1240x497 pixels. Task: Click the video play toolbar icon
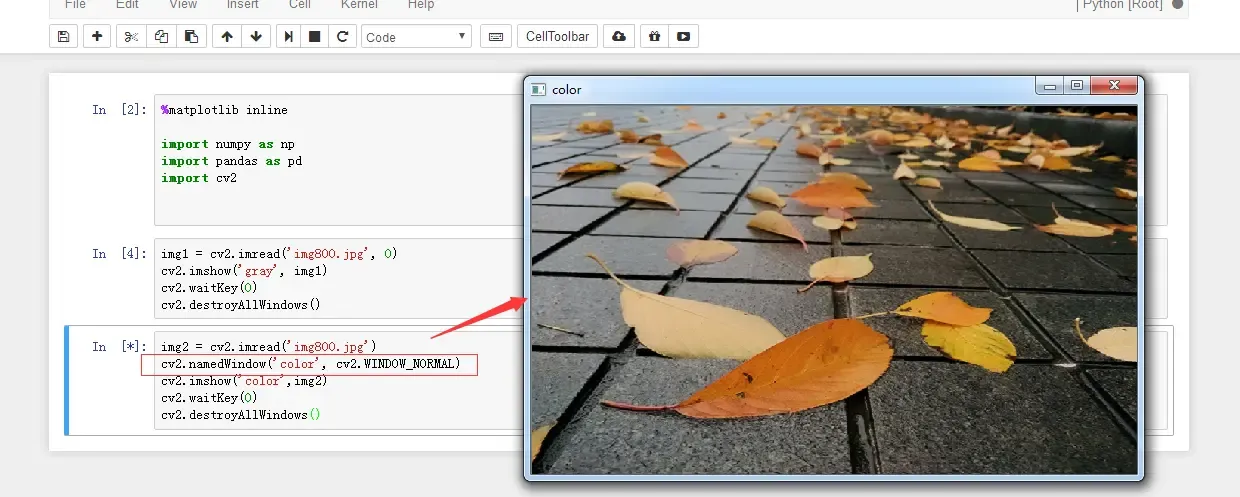click(x=684, y=37)
